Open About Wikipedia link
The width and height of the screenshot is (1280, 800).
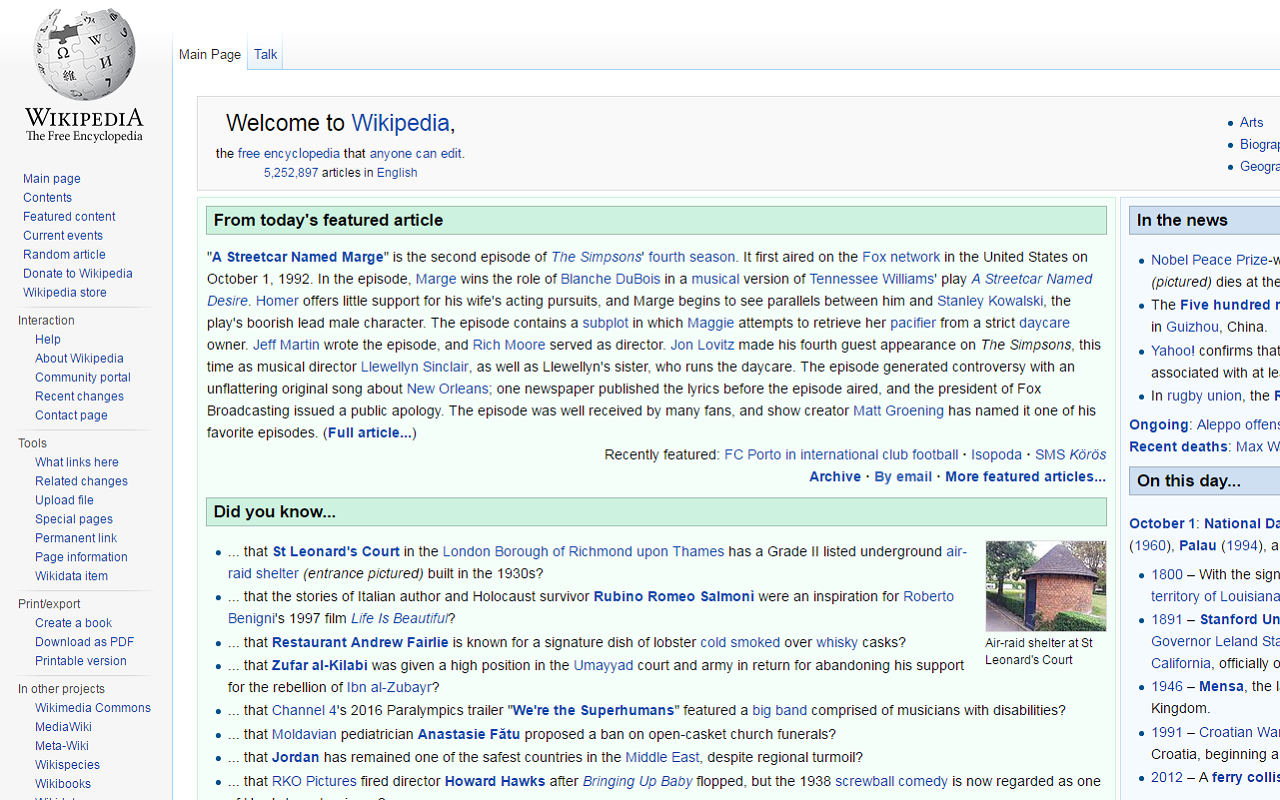coord(79,359)
